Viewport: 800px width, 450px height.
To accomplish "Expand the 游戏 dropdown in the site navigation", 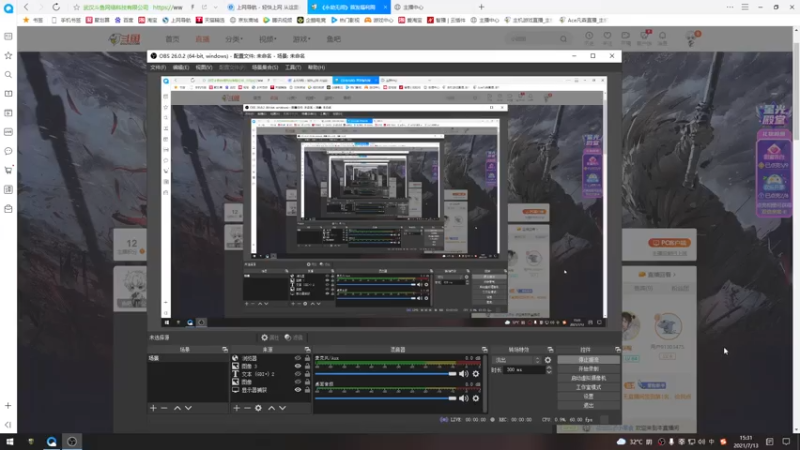I will point(301,39).
